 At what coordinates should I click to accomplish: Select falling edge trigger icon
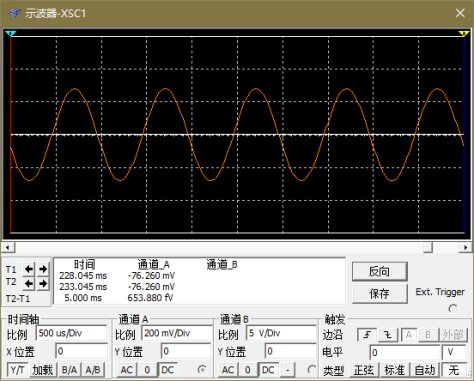(388, 334)
